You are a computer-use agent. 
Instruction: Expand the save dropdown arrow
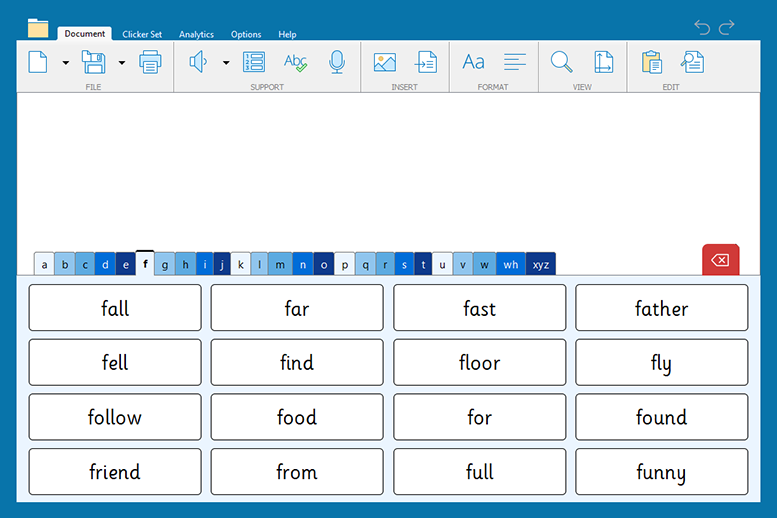coord(122,63)
